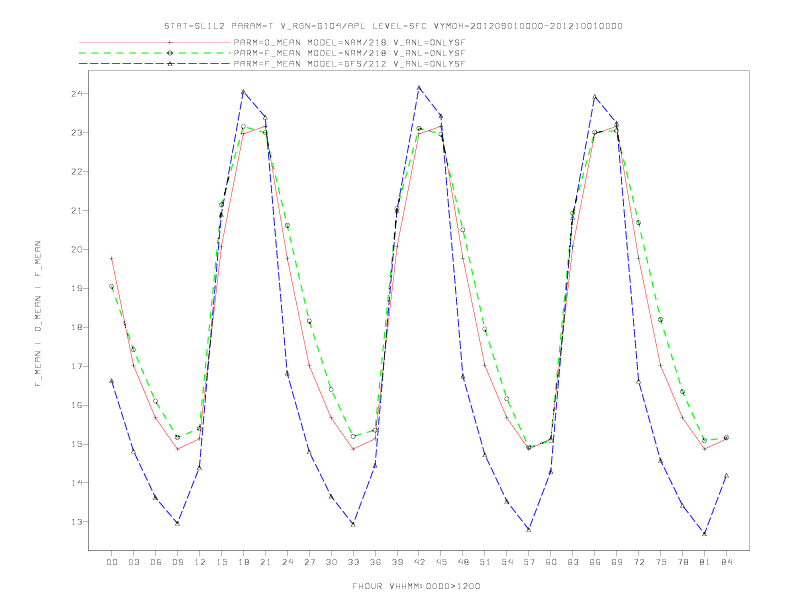Click y-axis tick label 15
The width and height of the screenshot is (792, 612).
(x=77, y=444)
